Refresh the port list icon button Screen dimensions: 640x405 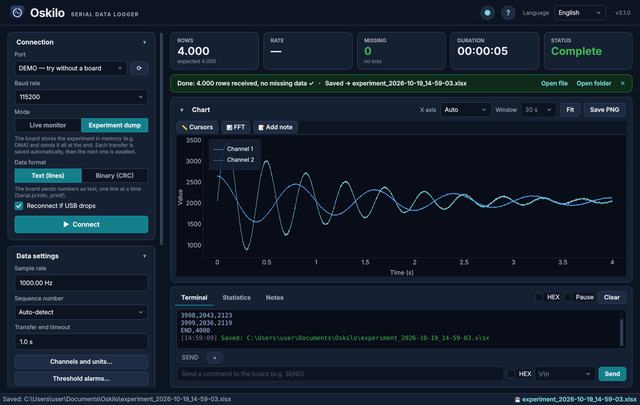[x=139, y=68]
